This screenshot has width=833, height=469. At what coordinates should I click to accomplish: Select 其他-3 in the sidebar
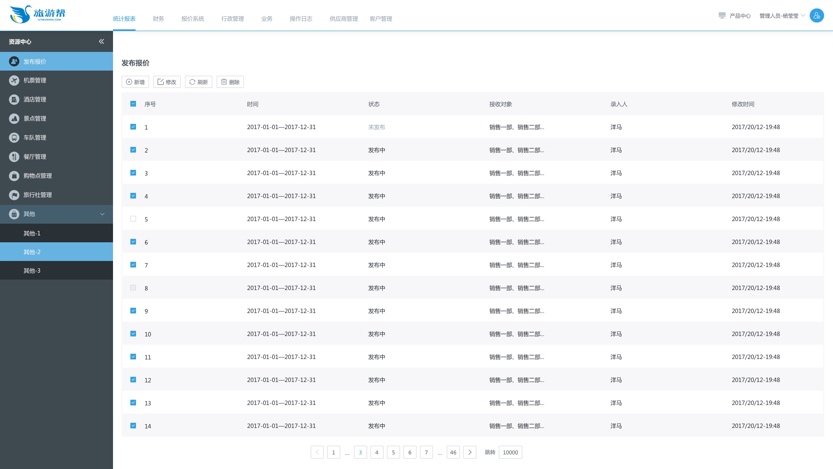click(x=32, y=271)
